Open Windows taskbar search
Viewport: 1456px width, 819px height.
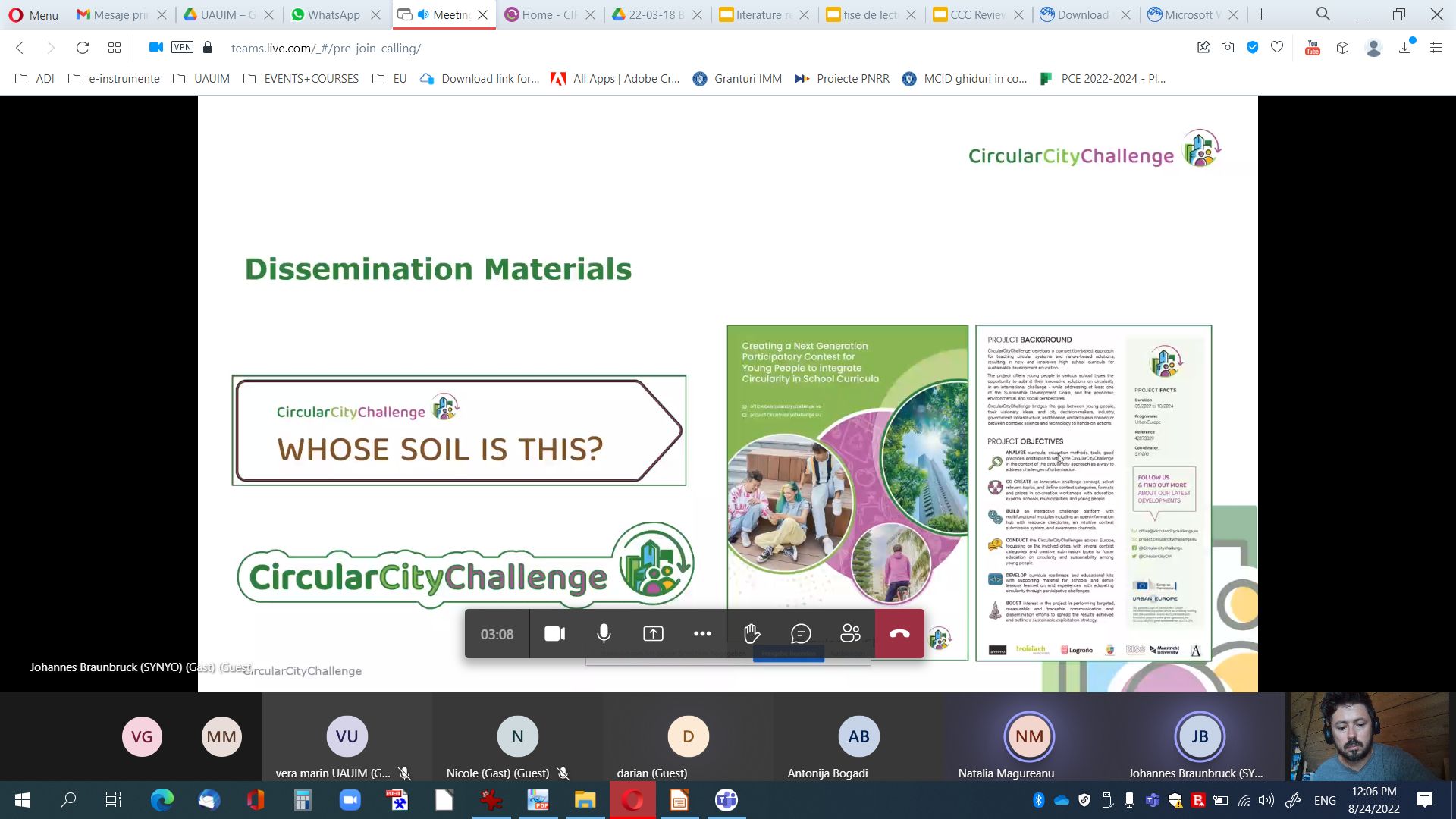pyautogui.click(x=68, y=800)
